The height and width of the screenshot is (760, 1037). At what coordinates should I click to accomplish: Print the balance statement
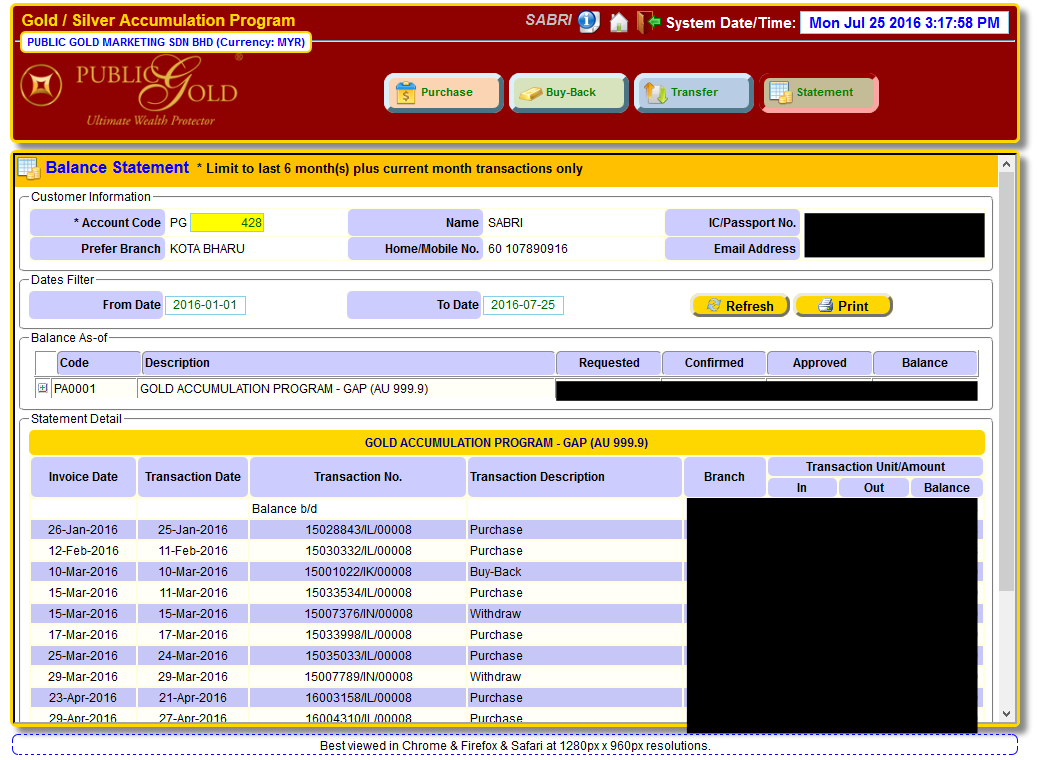click(x=843, y=306)
